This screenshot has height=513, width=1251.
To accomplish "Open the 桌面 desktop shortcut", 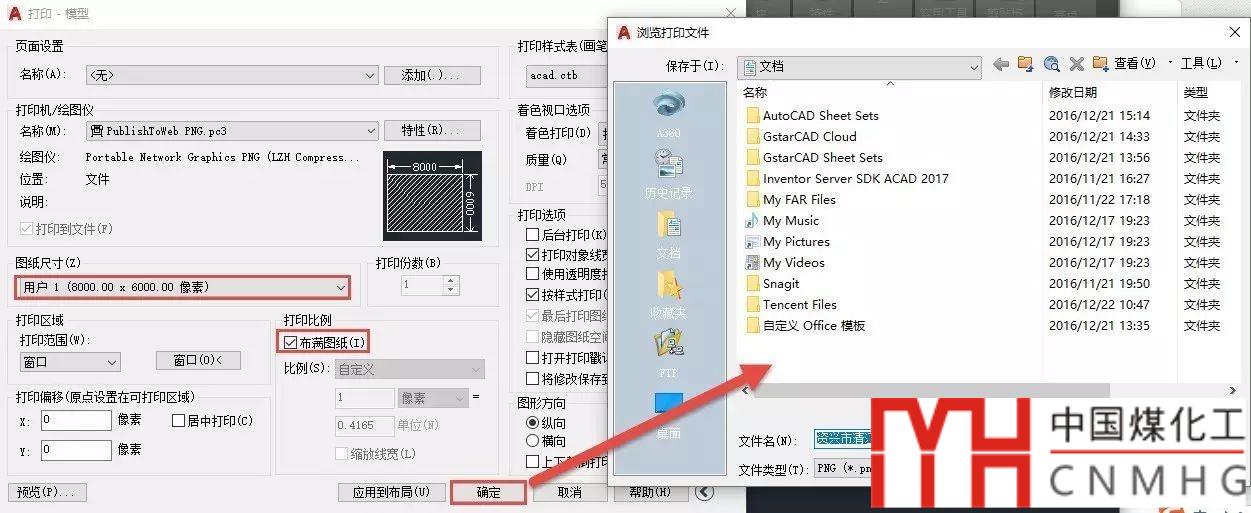I will [669, 414].
